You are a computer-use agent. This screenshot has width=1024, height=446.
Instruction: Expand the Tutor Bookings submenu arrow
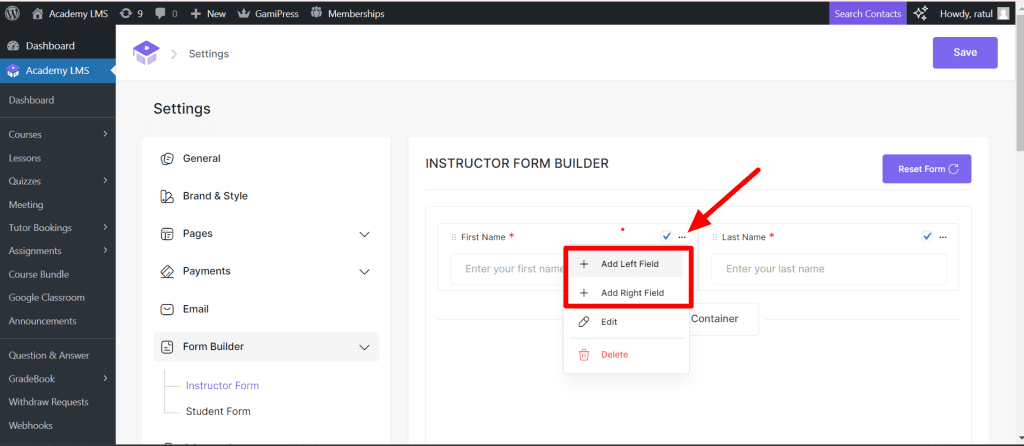click(105, 227)
